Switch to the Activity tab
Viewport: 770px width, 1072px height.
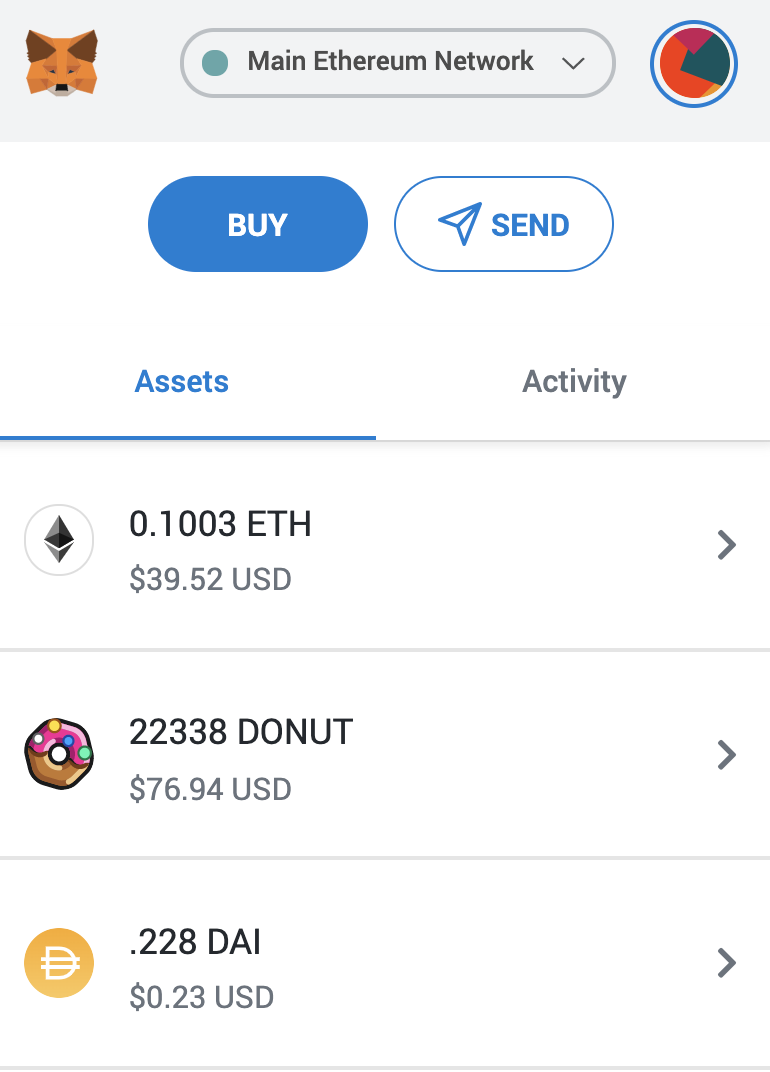pos(574,381)
